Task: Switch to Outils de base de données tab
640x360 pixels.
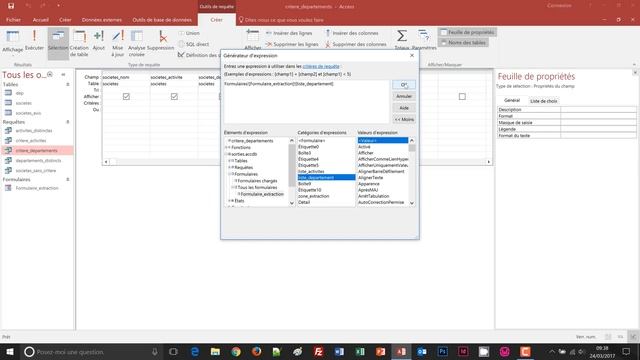Action: point(162,20)
